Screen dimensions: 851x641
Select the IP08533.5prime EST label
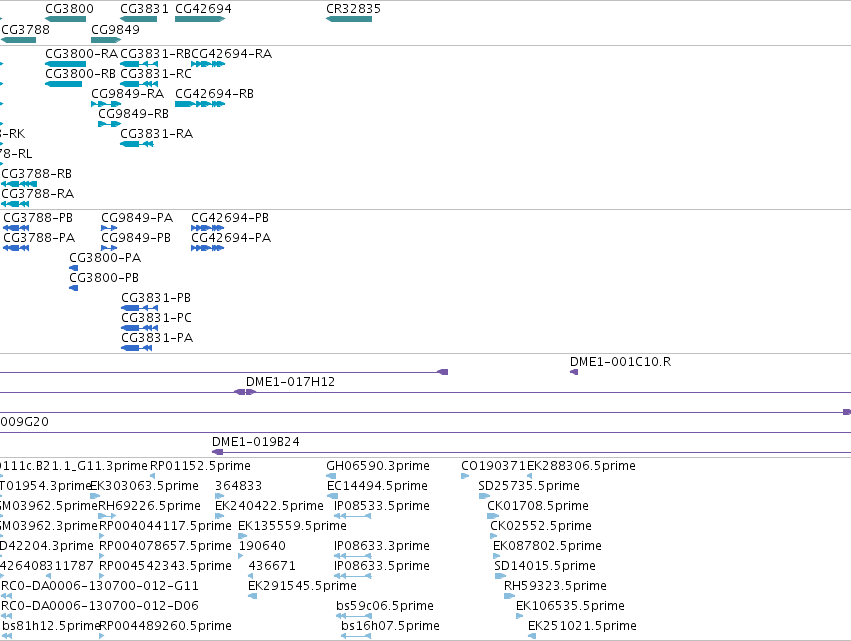382,506
